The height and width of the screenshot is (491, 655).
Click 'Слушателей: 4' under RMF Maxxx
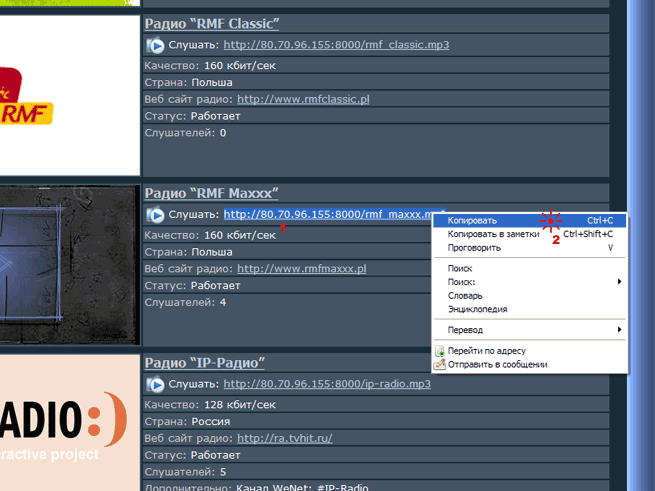pyautogui.click(x=185, y=303)
